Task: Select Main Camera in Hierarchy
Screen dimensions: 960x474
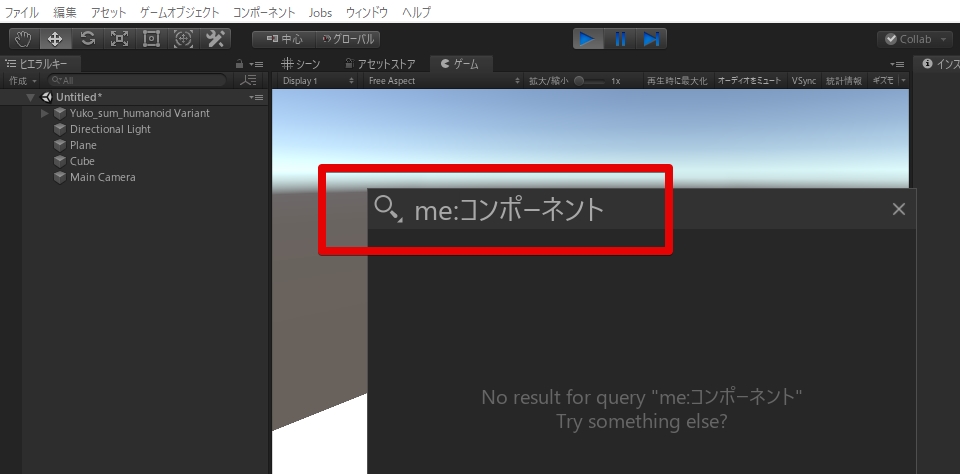Action: 103,177
